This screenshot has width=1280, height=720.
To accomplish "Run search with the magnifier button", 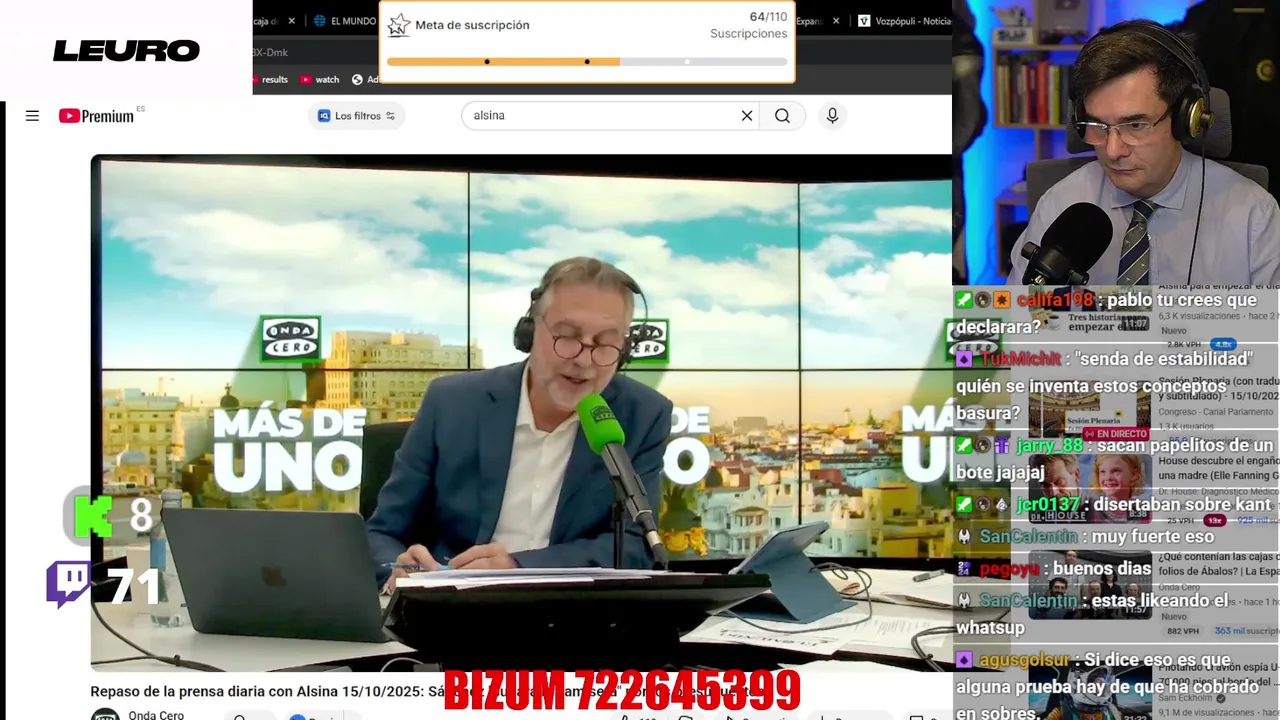I will click(782, 116).
